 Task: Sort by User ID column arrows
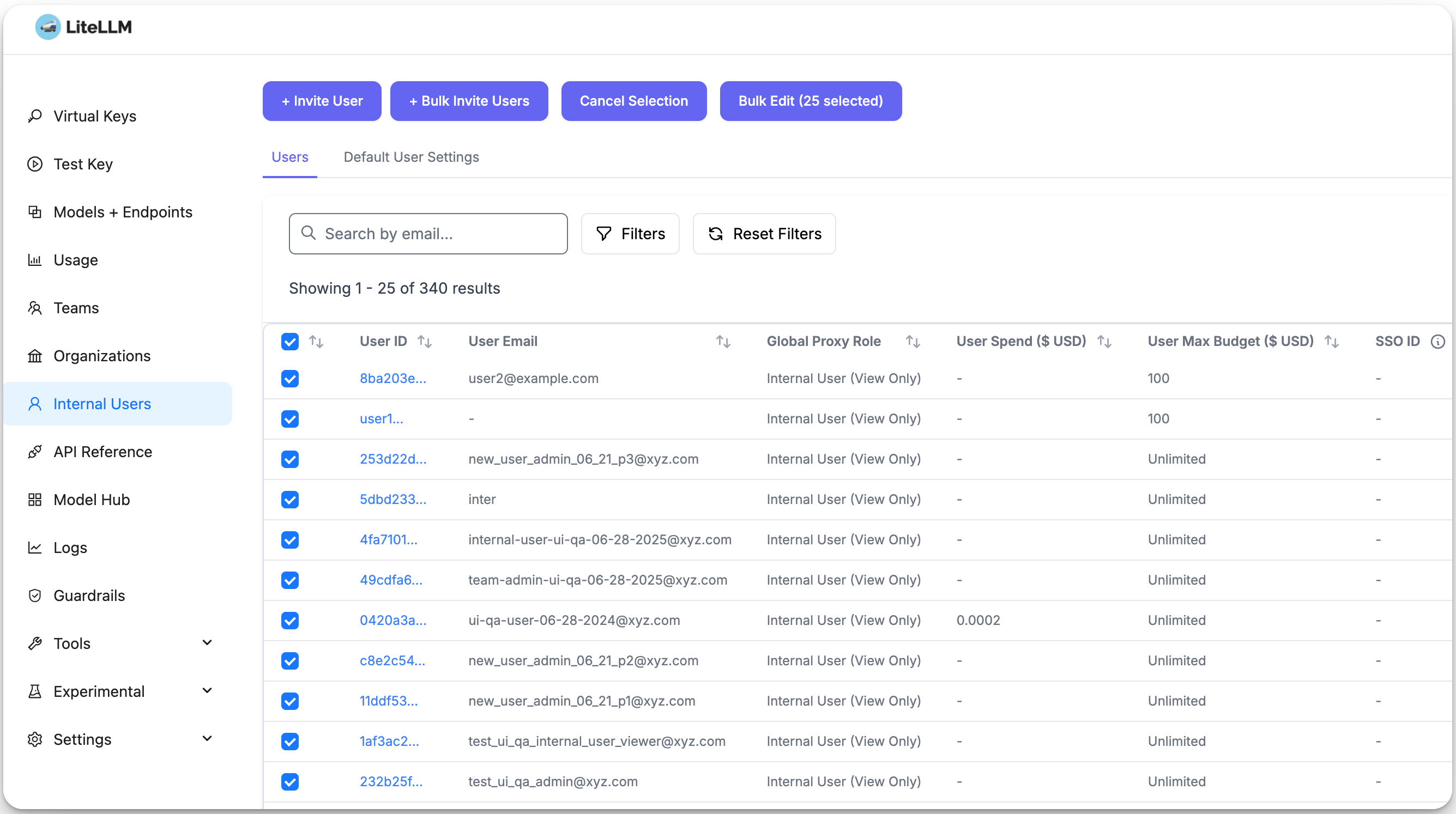425,341
